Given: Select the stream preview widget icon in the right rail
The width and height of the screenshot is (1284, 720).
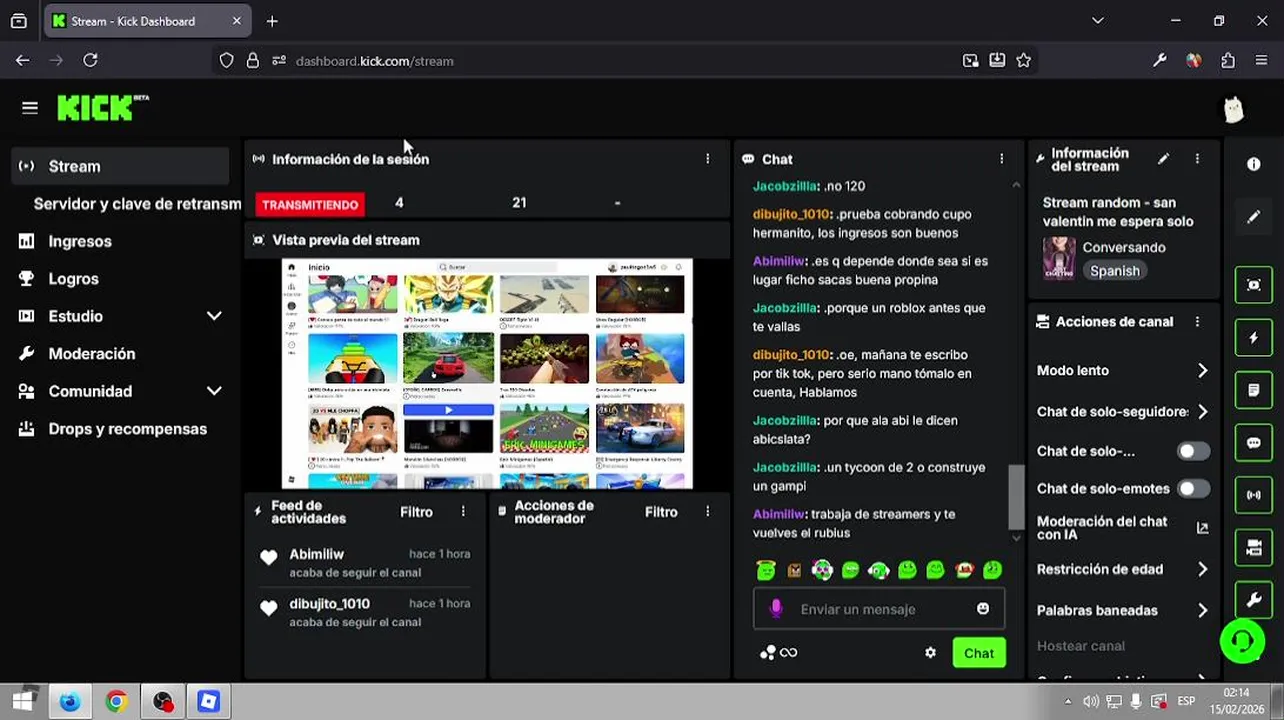Looking at the screenshot, I should (x=1254, y=285).
